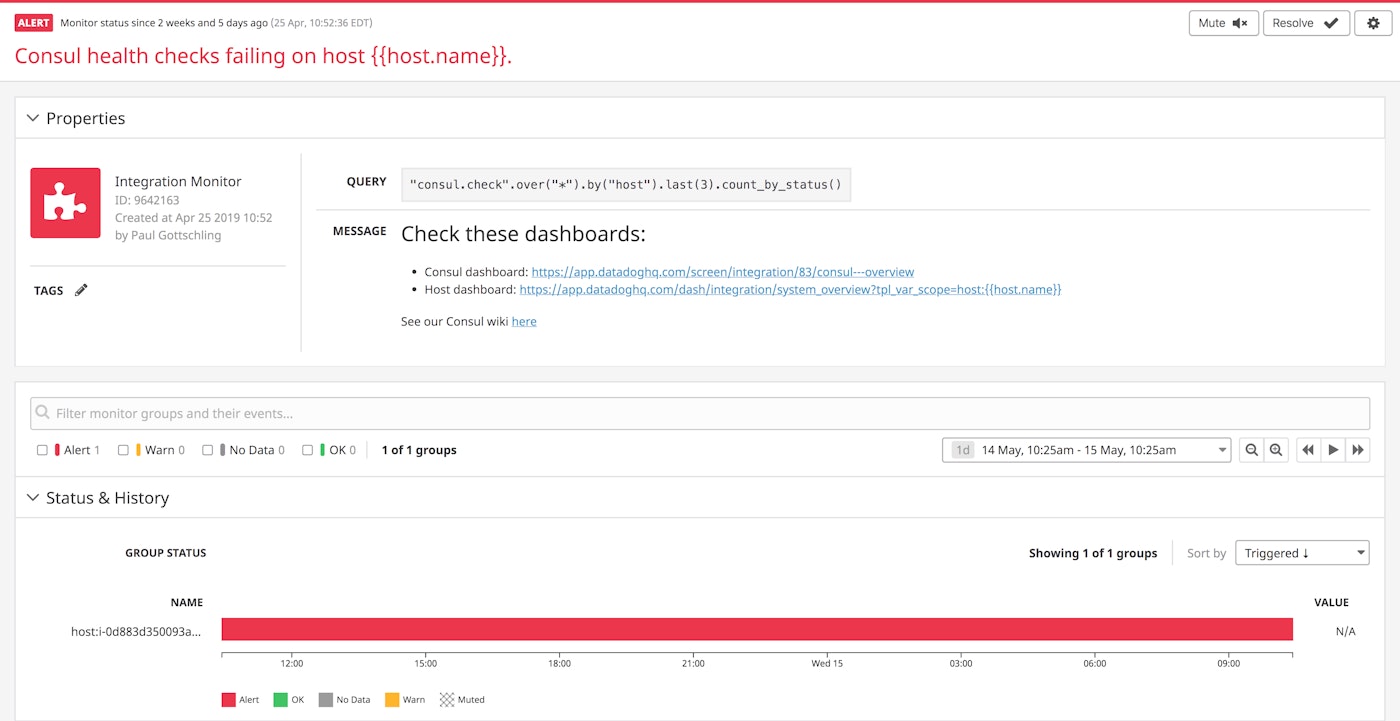Zoom out the time range

[1251, 450]
